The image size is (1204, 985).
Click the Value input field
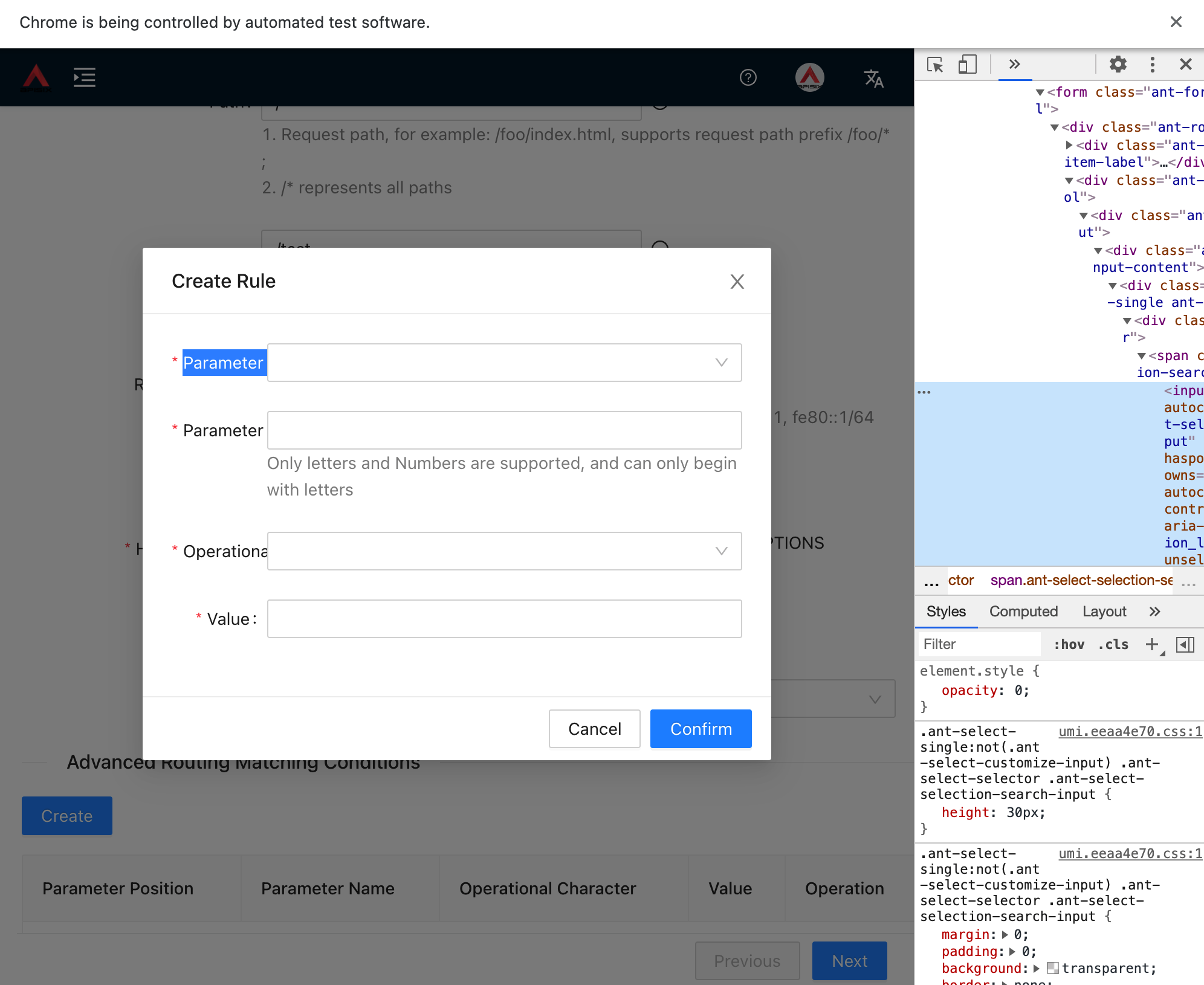click(504, 619)
